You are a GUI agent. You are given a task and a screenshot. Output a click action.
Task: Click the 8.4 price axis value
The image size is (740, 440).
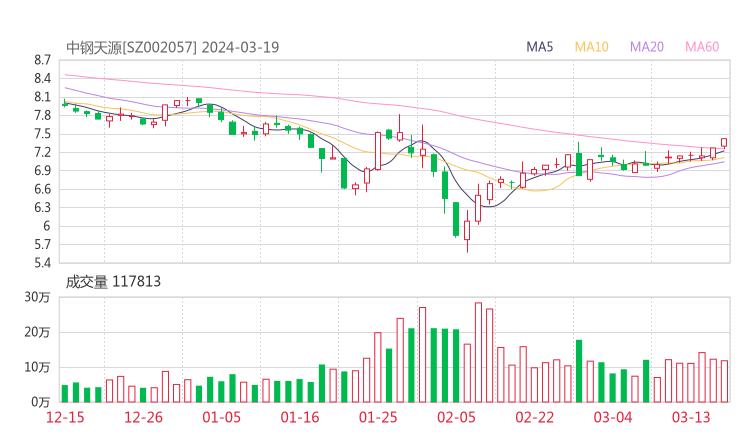tap(42, 78)
